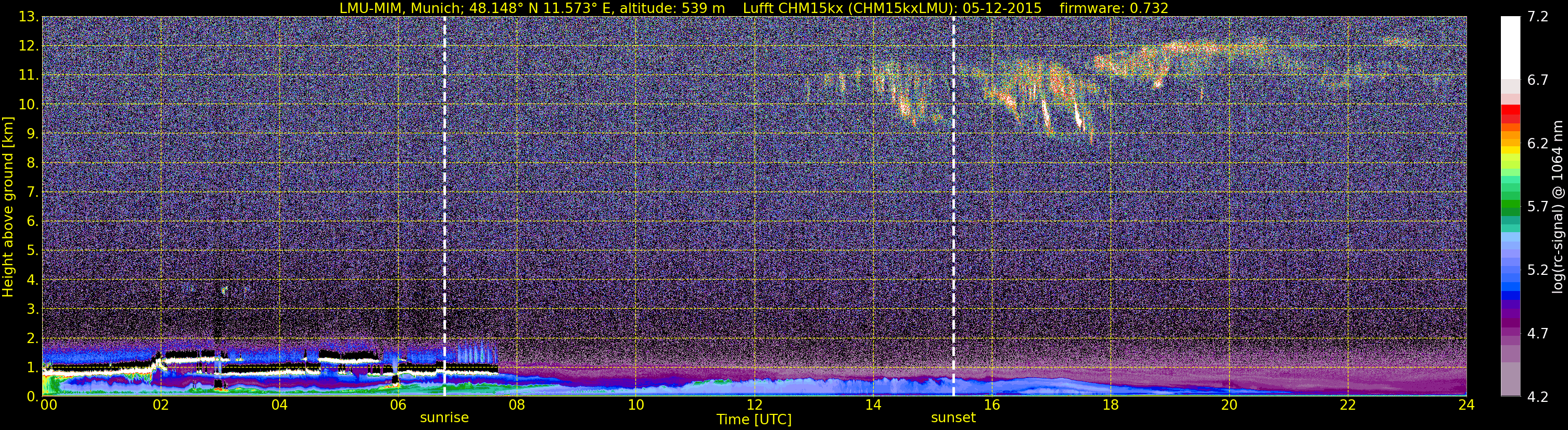Click the sunrise dashed vertical line

[x=444, y=206]
